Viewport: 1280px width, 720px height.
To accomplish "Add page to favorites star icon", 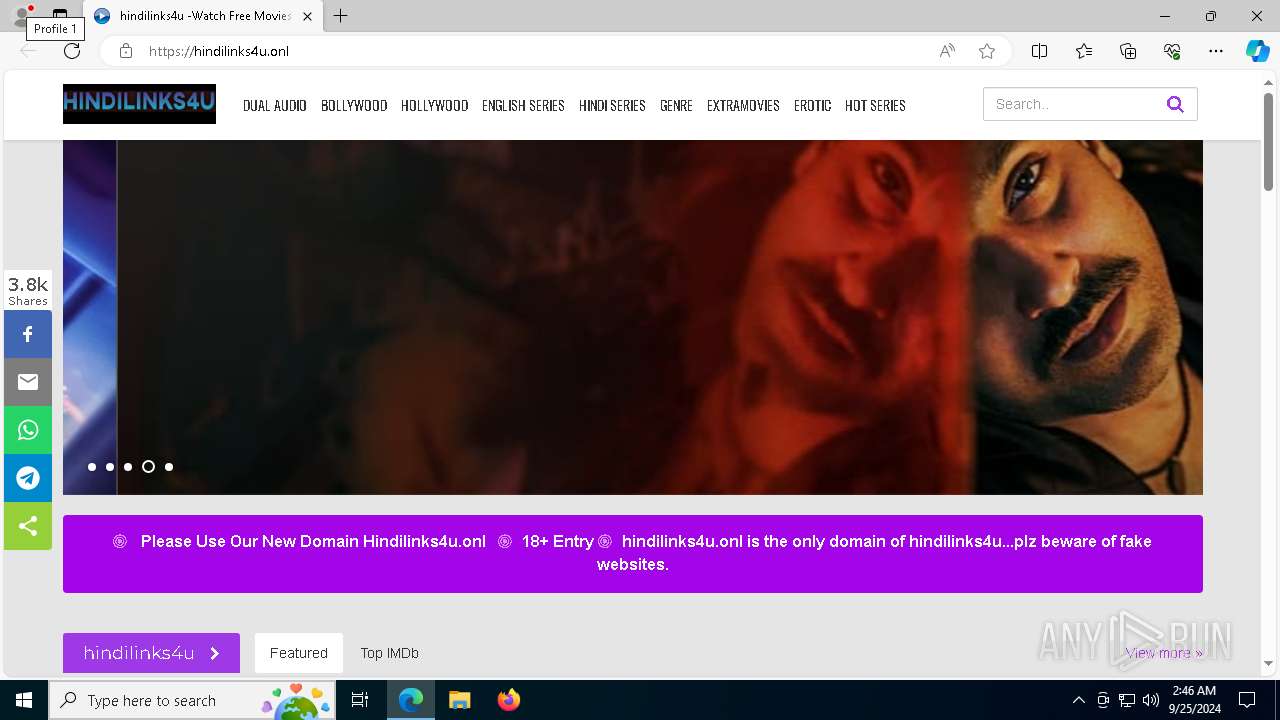I will 987,51.
